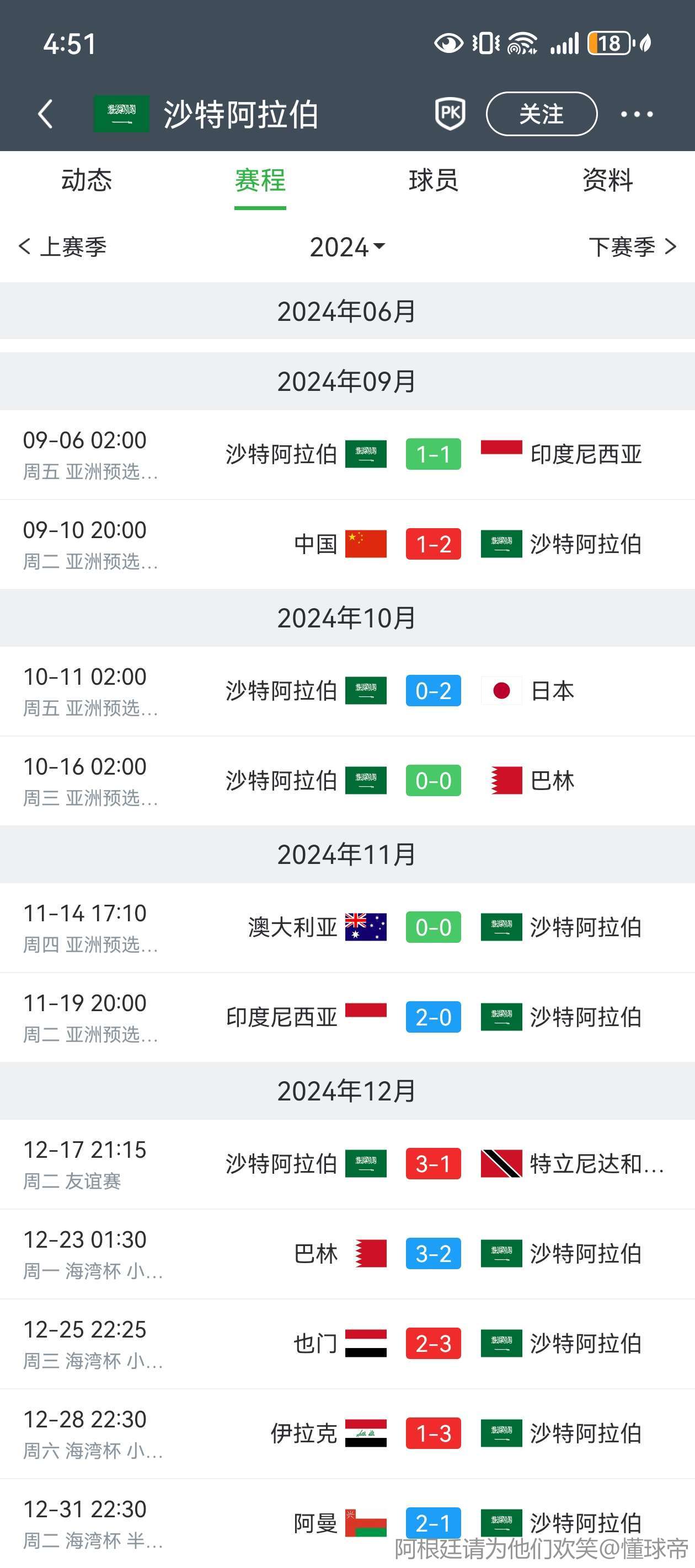
Task: Follow the team with 关注 button
Action: click(541, 114)
